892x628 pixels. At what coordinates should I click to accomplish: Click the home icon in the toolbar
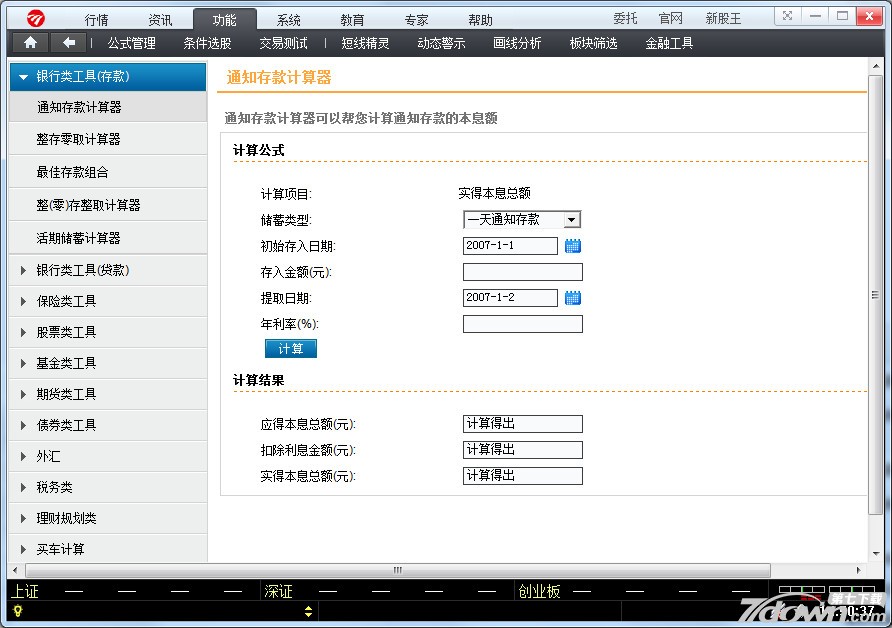(x=30, y=42)
